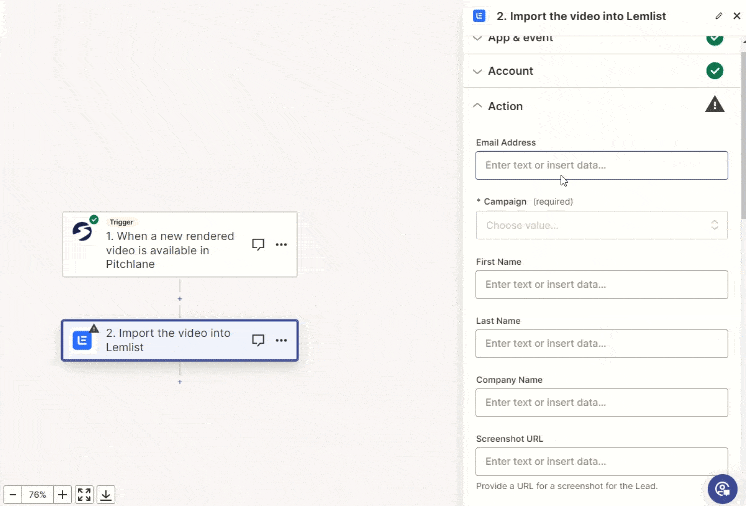Image resolution: width=746 pixels, height=506 pixels.
Task: Close the step editor panel
Action: (x=736, y=16)
